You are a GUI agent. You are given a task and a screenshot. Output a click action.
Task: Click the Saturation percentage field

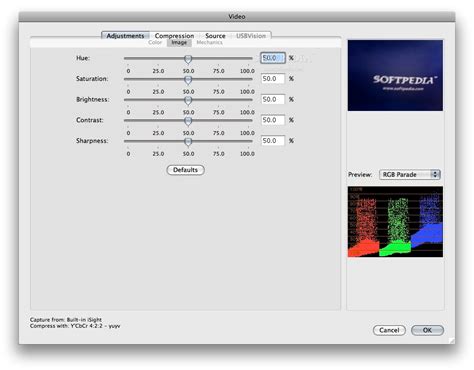pos(273,79)
